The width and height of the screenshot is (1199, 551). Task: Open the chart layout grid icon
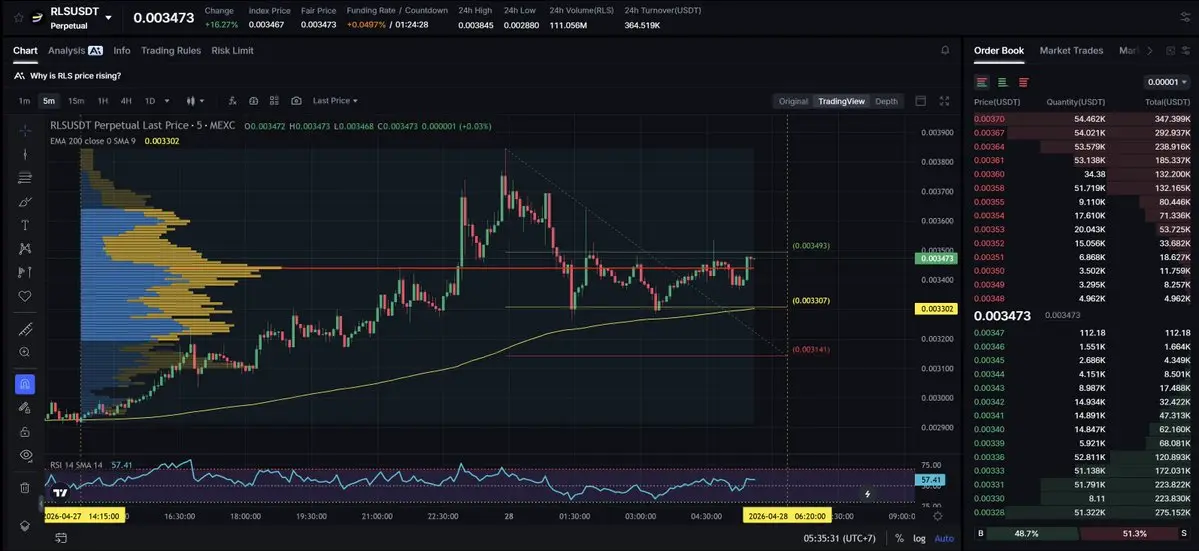tap(275, 101)
